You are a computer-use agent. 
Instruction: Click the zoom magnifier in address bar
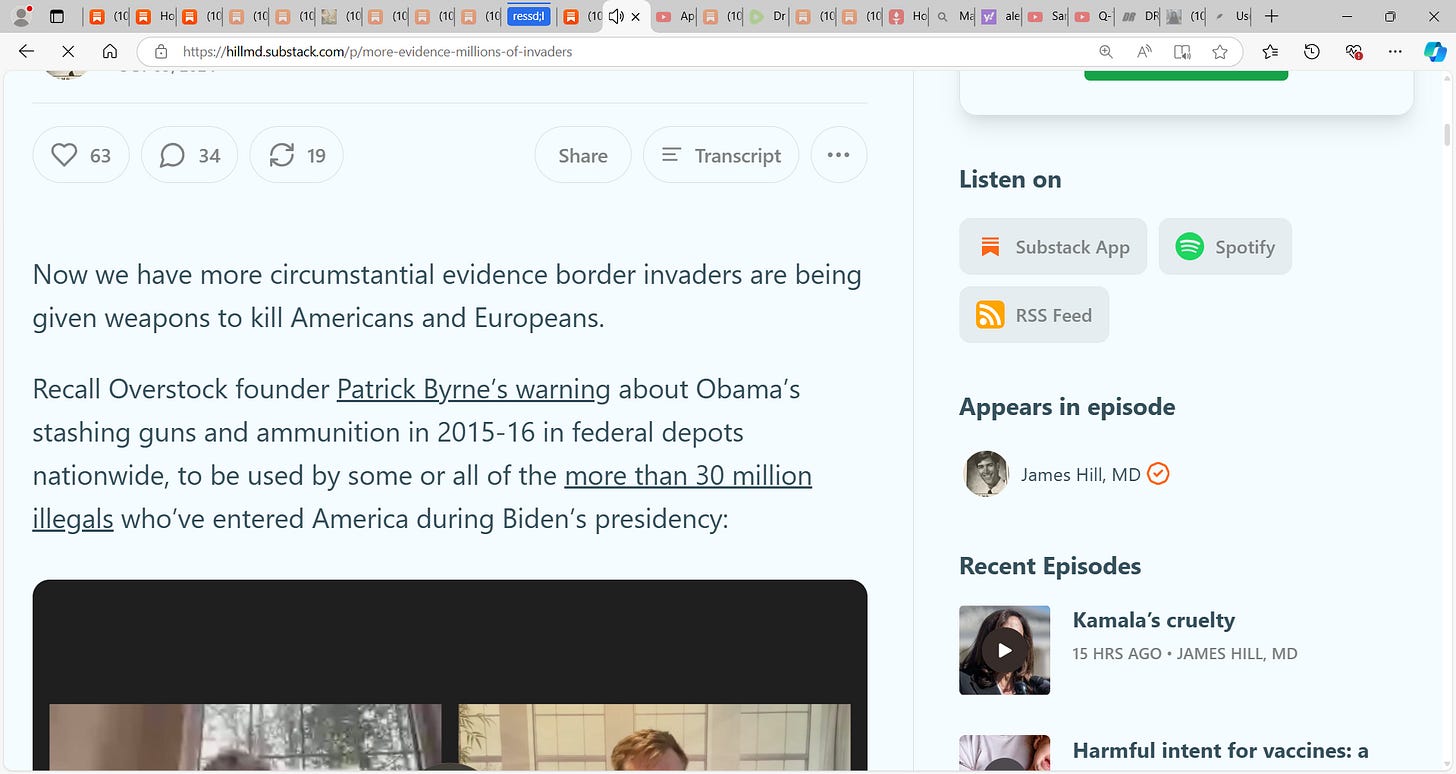[x=1105, y=51]
